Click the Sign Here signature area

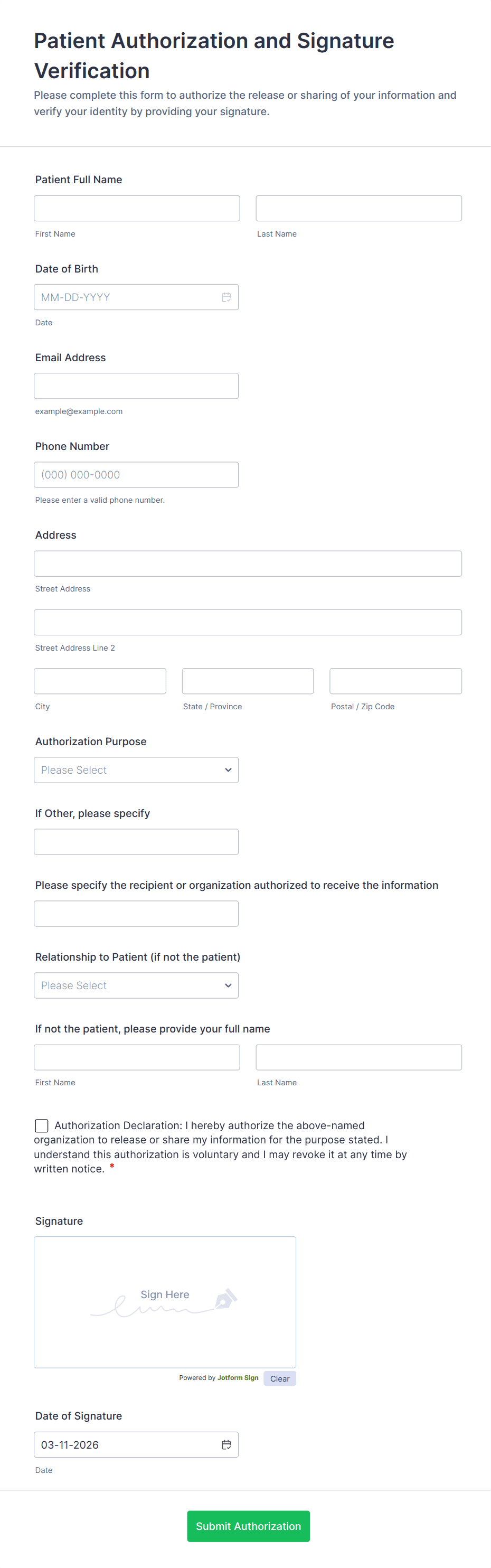click(x=165, y=1302)
